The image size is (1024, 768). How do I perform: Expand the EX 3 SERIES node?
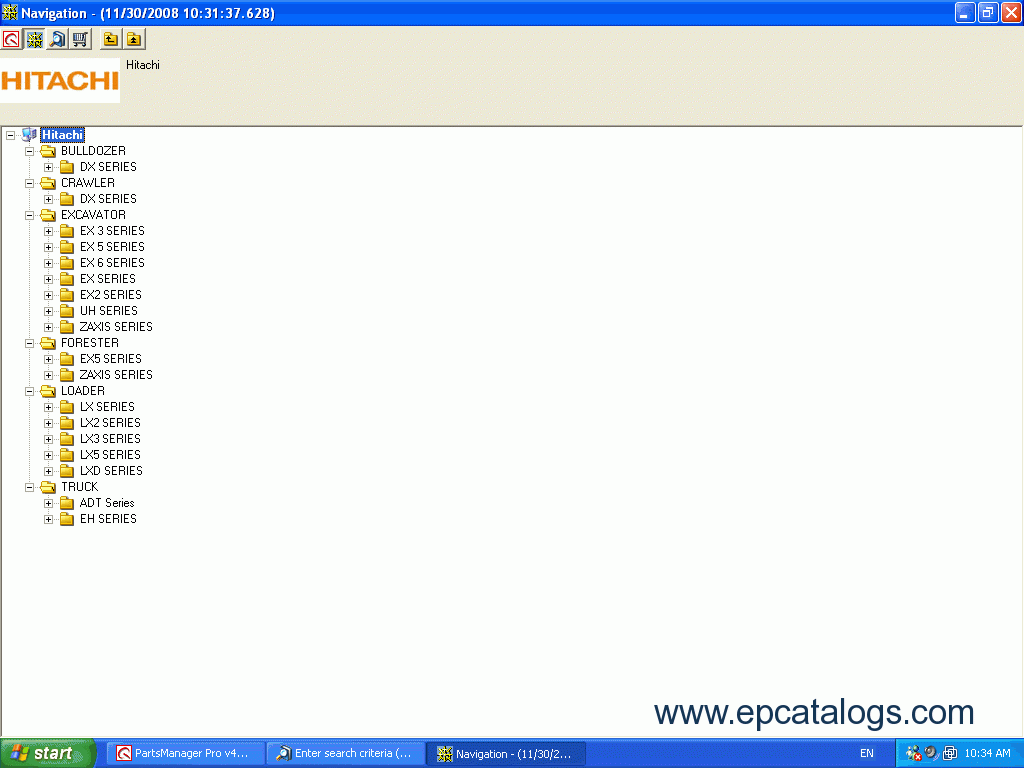[x=48, y=231]
